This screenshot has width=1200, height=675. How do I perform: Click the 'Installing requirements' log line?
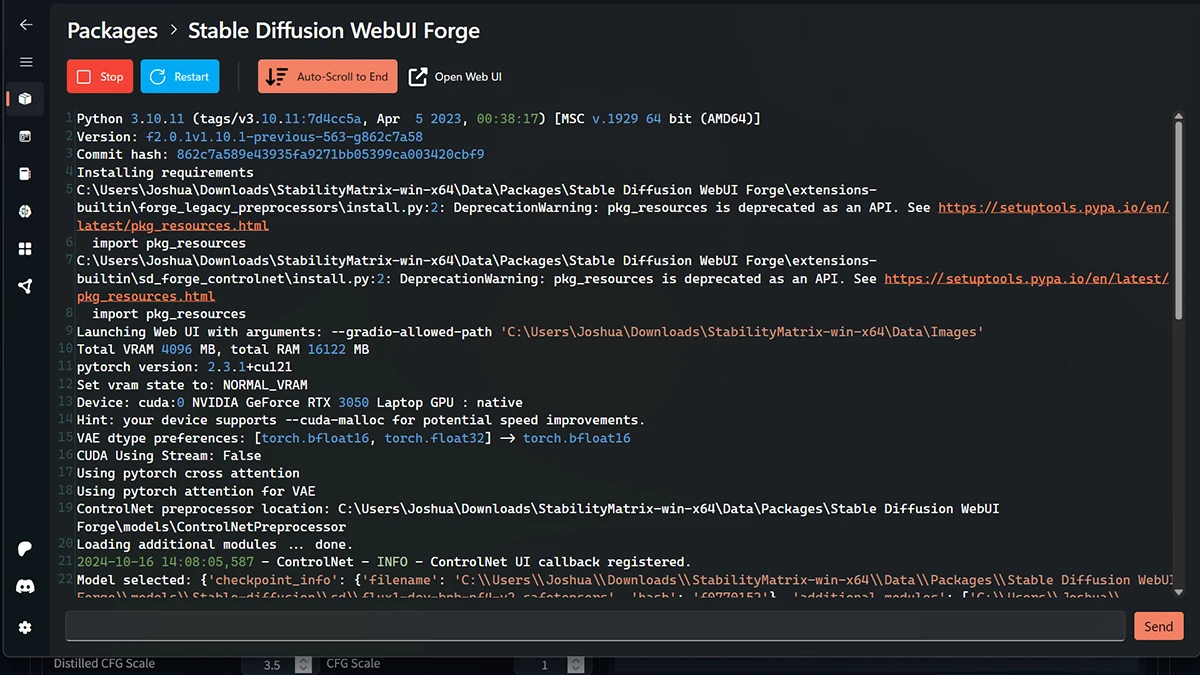[x=165, y=173]
